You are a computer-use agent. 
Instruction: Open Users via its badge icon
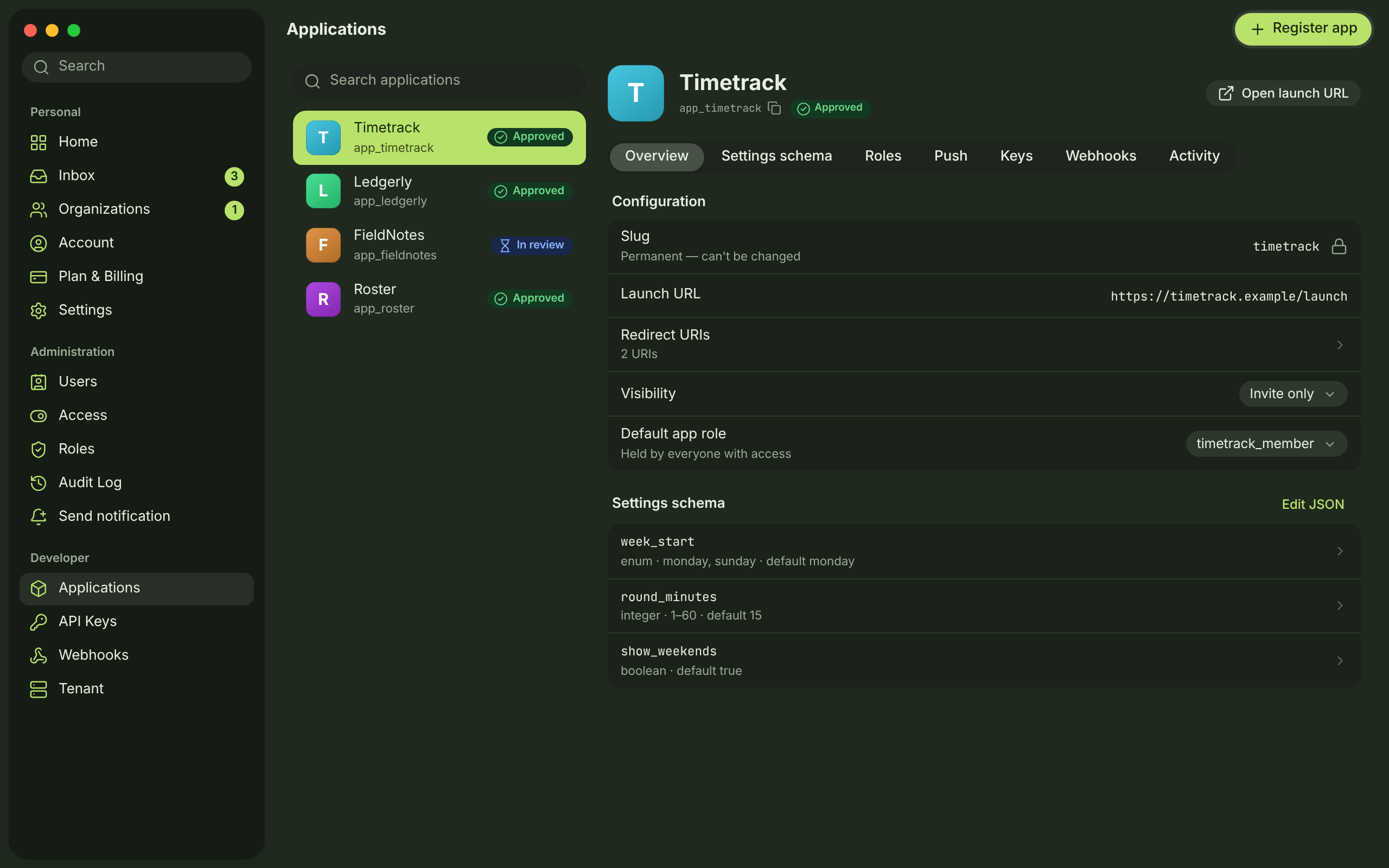pos(39,382)
